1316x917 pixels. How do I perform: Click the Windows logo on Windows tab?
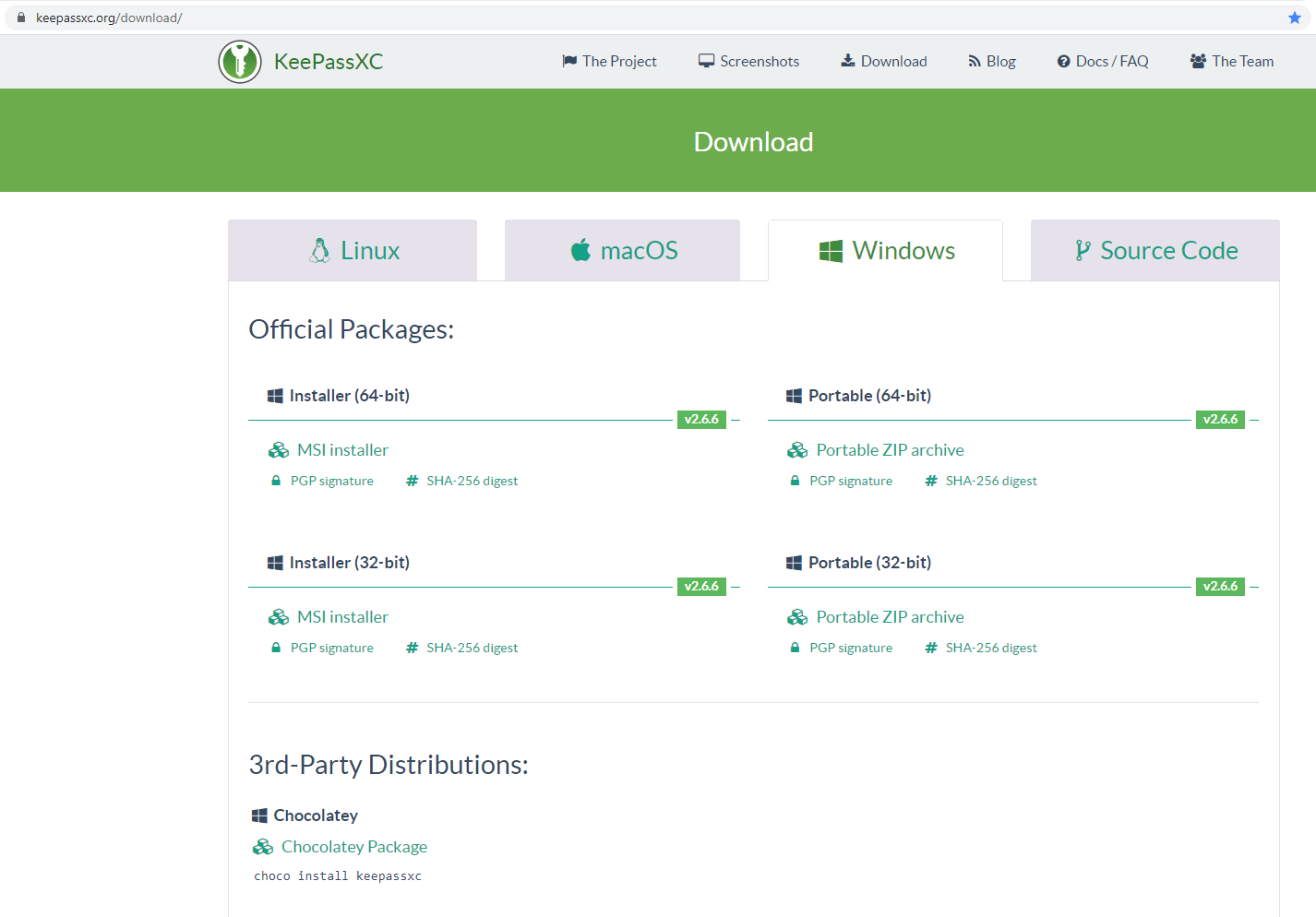click(831, 251)
